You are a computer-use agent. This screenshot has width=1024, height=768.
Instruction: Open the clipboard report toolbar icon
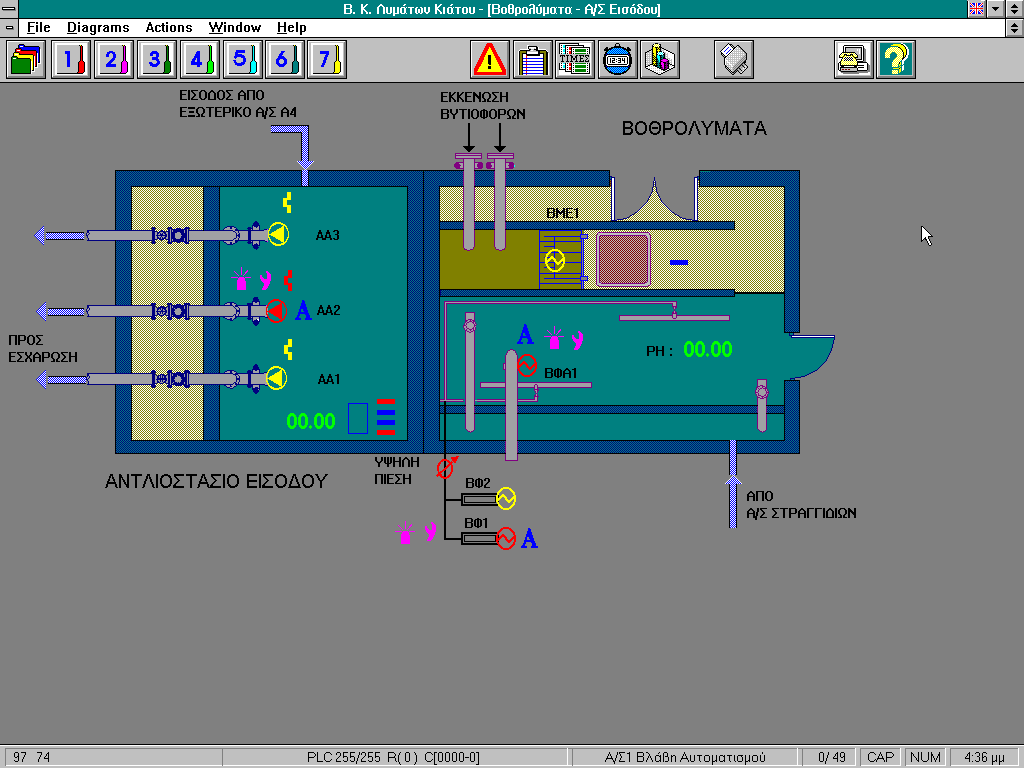(533, 60)
